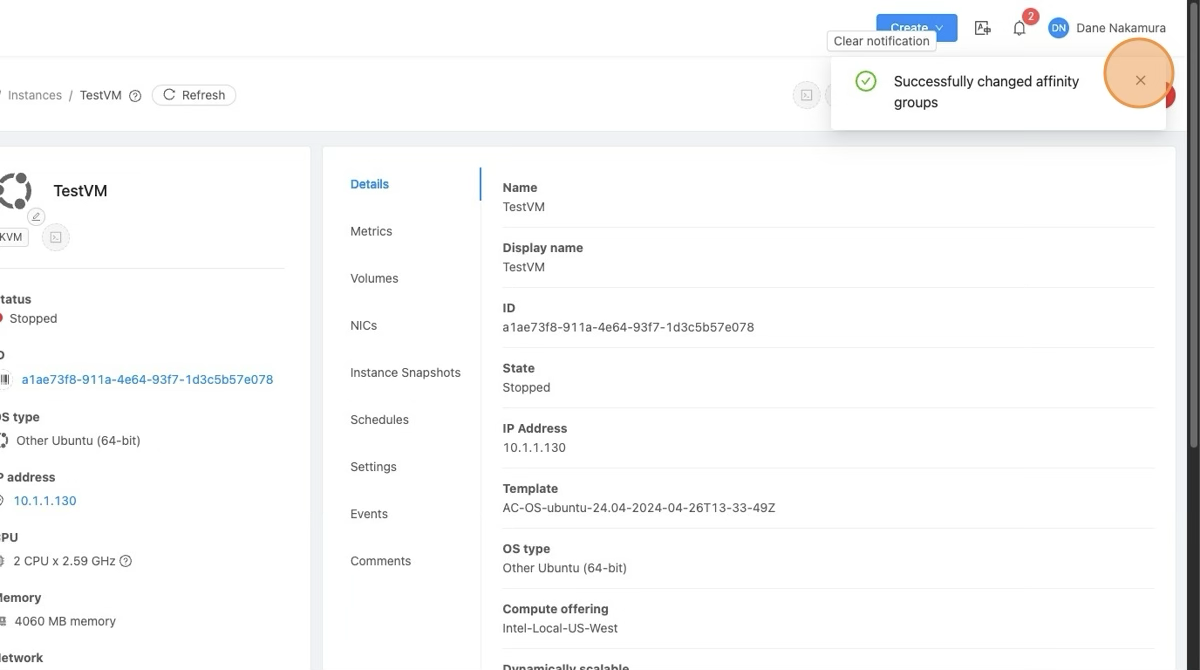Refresh the instance page
Screen dimensions: 1200x670
coord(194,95)
